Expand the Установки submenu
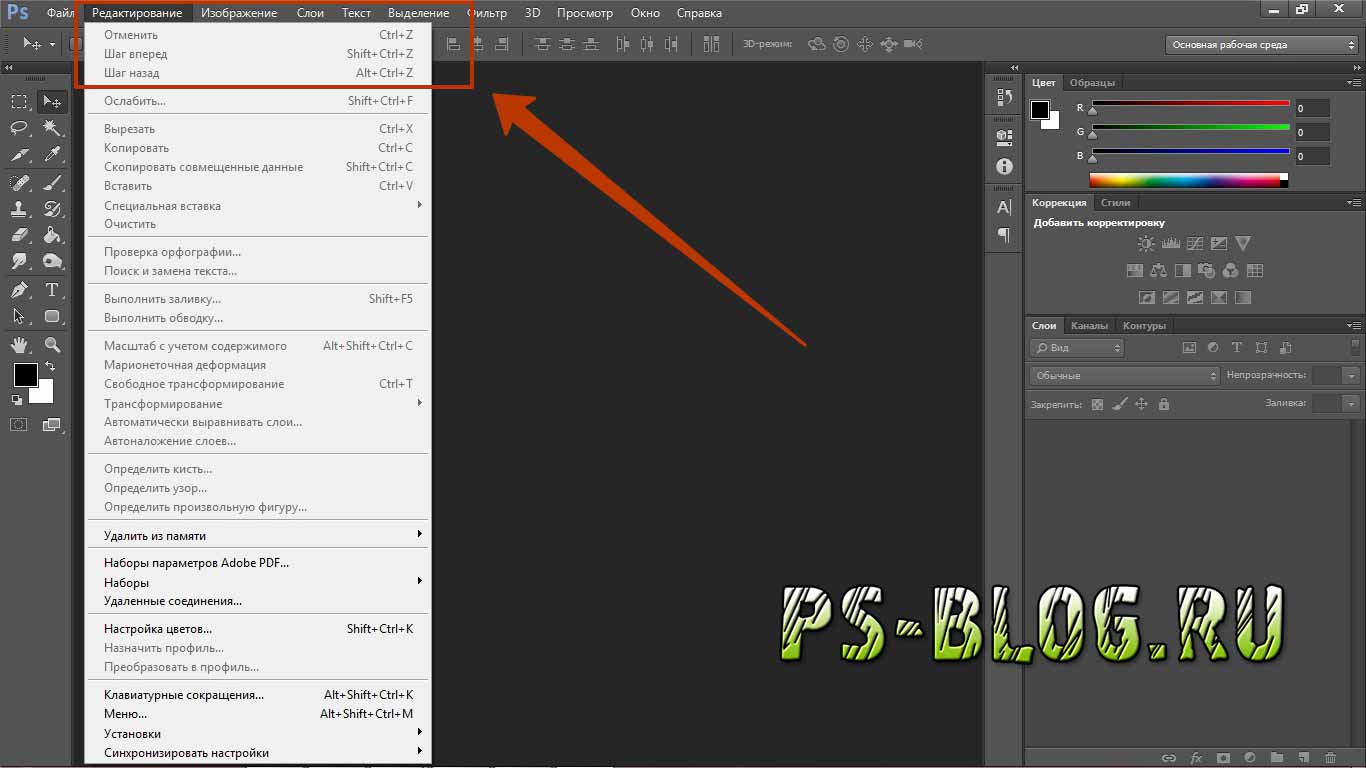 coord(256,733)
